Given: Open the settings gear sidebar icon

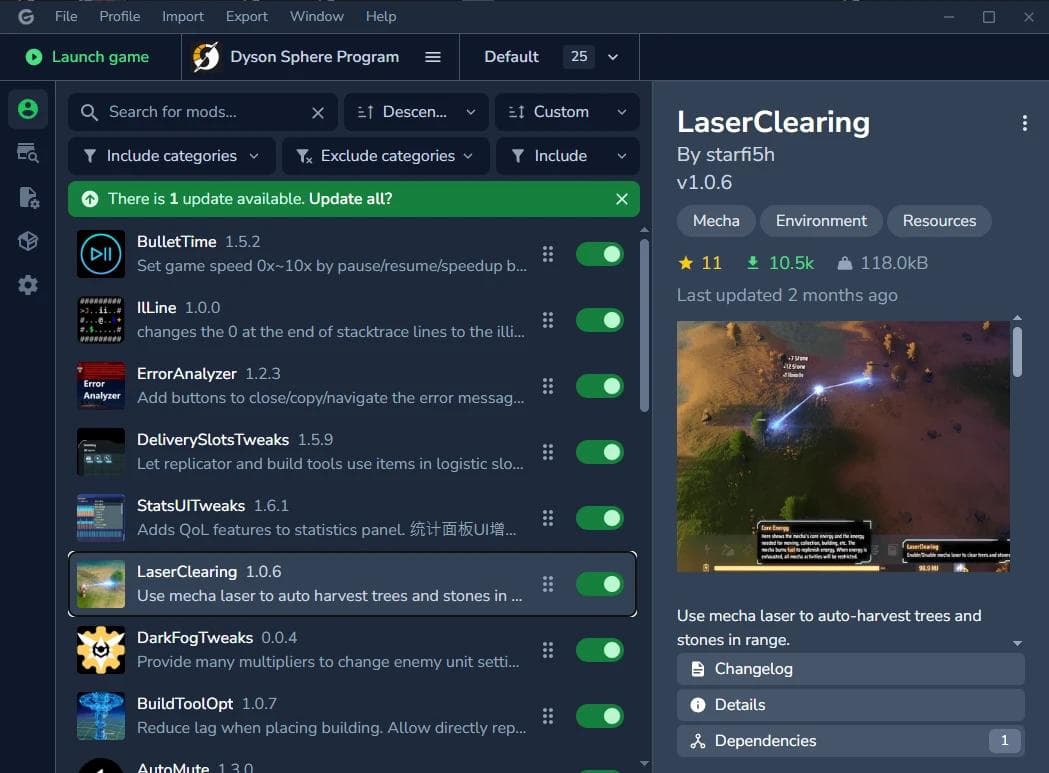Looking at the screenshot, I should (x=28, y=285).
